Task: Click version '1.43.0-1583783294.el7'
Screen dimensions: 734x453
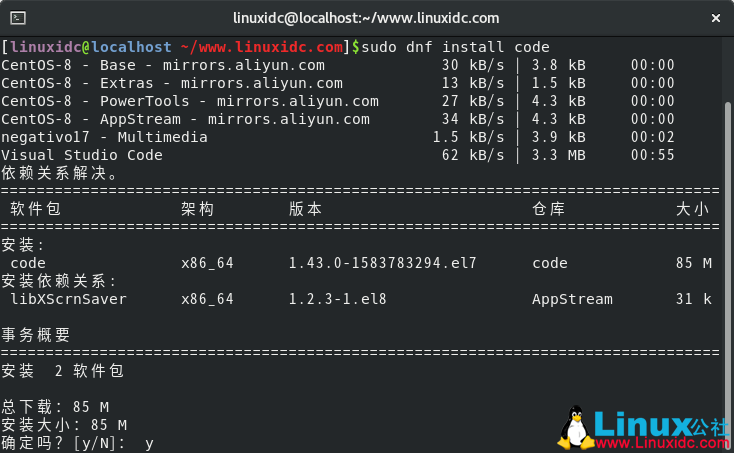Action: [x=382, y=263]
